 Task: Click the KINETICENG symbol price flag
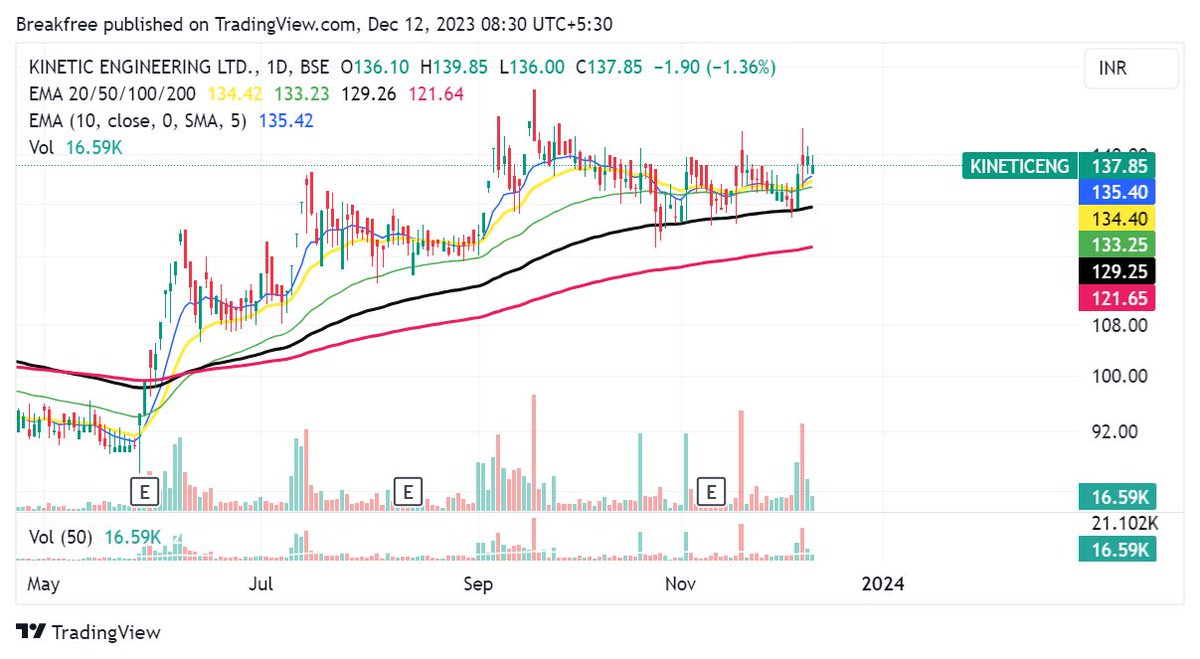(1019, 166)
